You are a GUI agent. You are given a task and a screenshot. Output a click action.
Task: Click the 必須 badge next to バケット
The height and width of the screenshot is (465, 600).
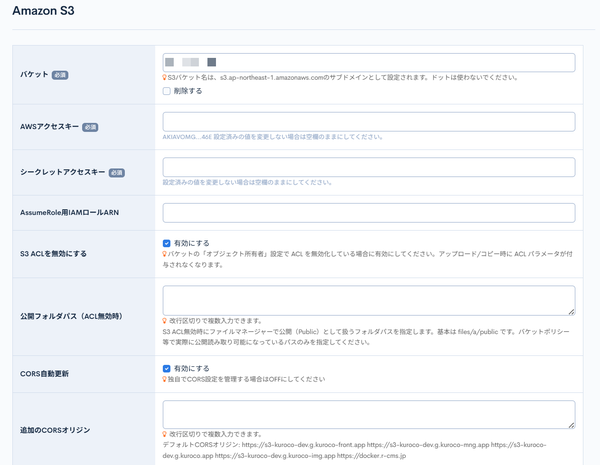click(60, 75)
